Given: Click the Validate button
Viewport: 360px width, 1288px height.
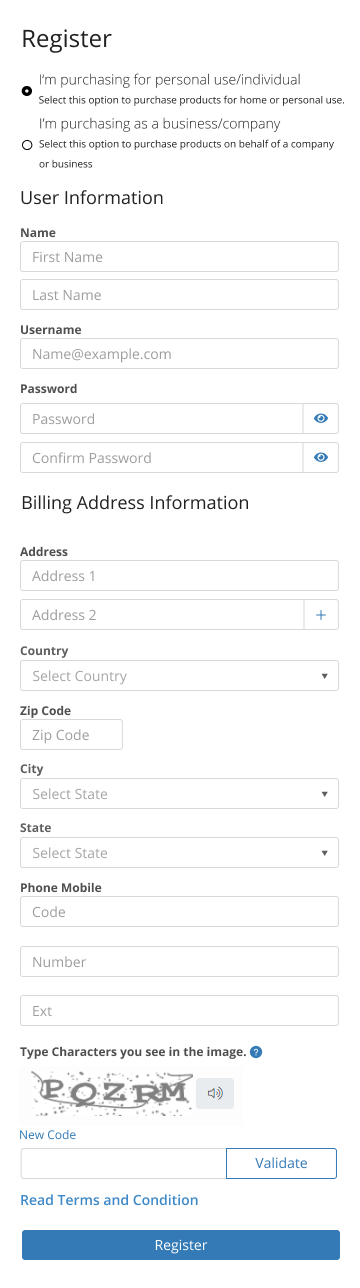Looking at the screenshot, I should point(281,1163).
